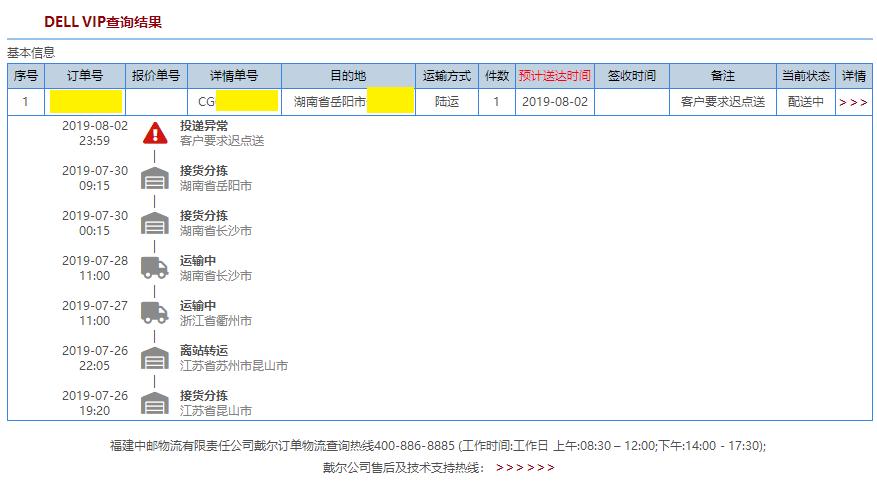Click the red delivery exception warning icon
This screenshot has height=494, width=877.
coord(155,133)
